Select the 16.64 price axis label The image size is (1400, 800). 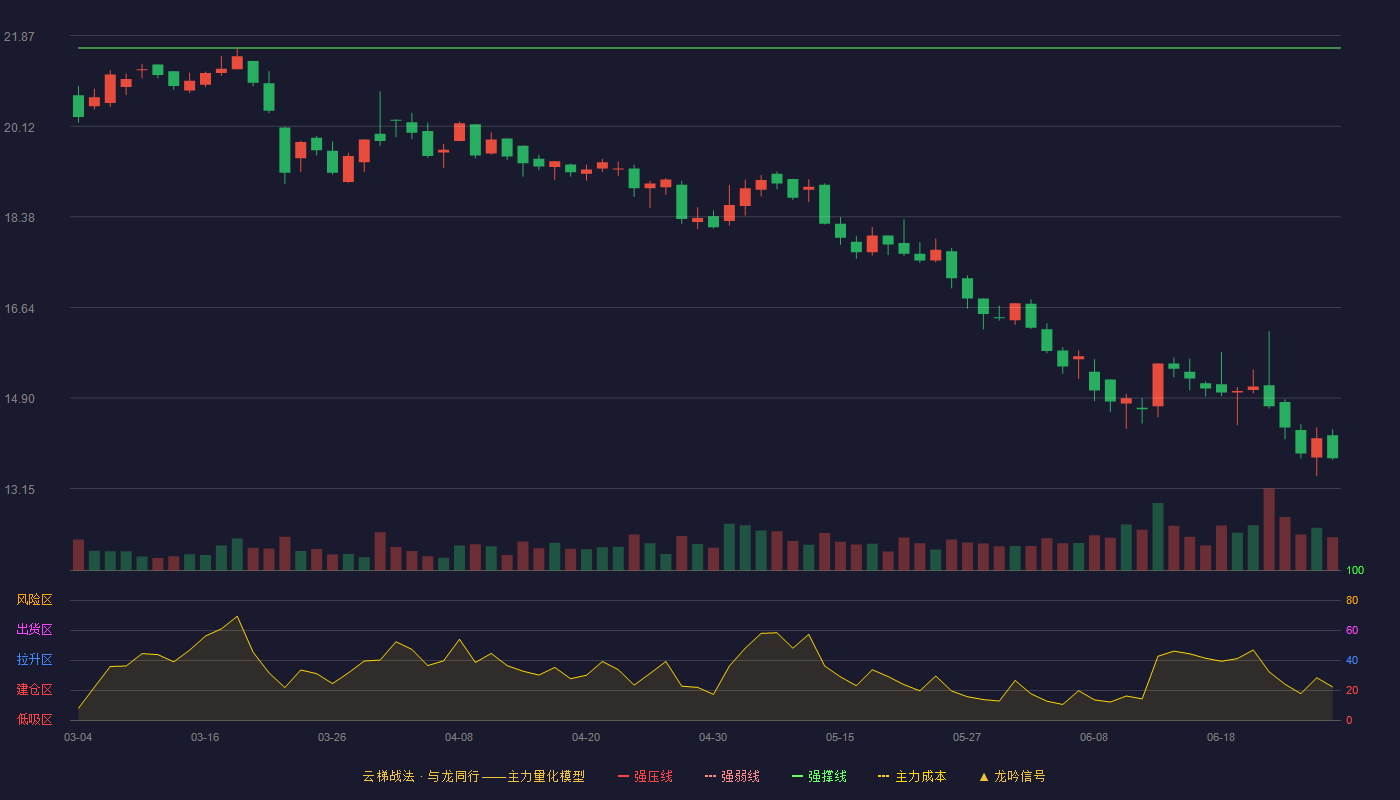click(19, 308)
